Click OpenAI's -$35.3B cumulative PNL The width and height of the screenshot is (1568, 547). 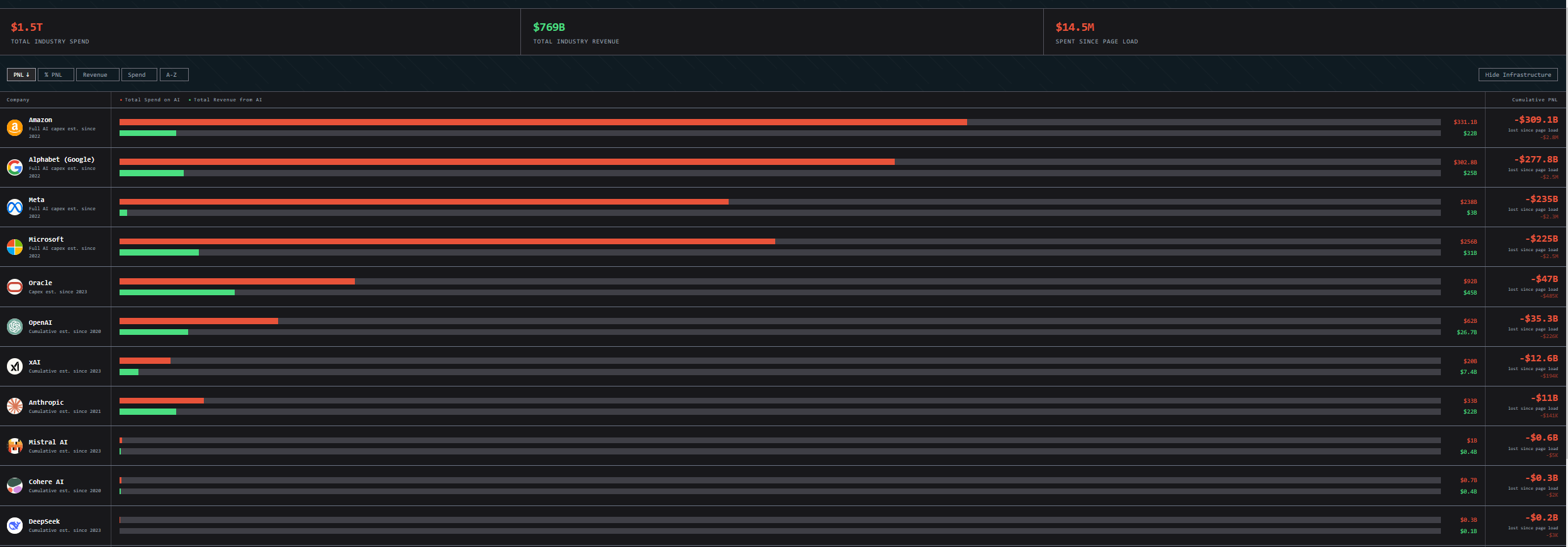point(1539,319)
